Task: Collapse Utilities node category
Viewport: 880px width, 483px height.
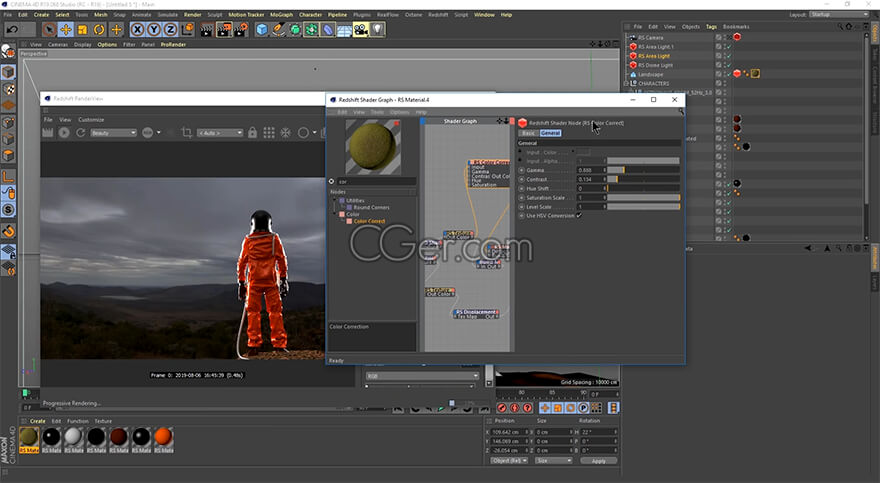Action: [335, 200]
